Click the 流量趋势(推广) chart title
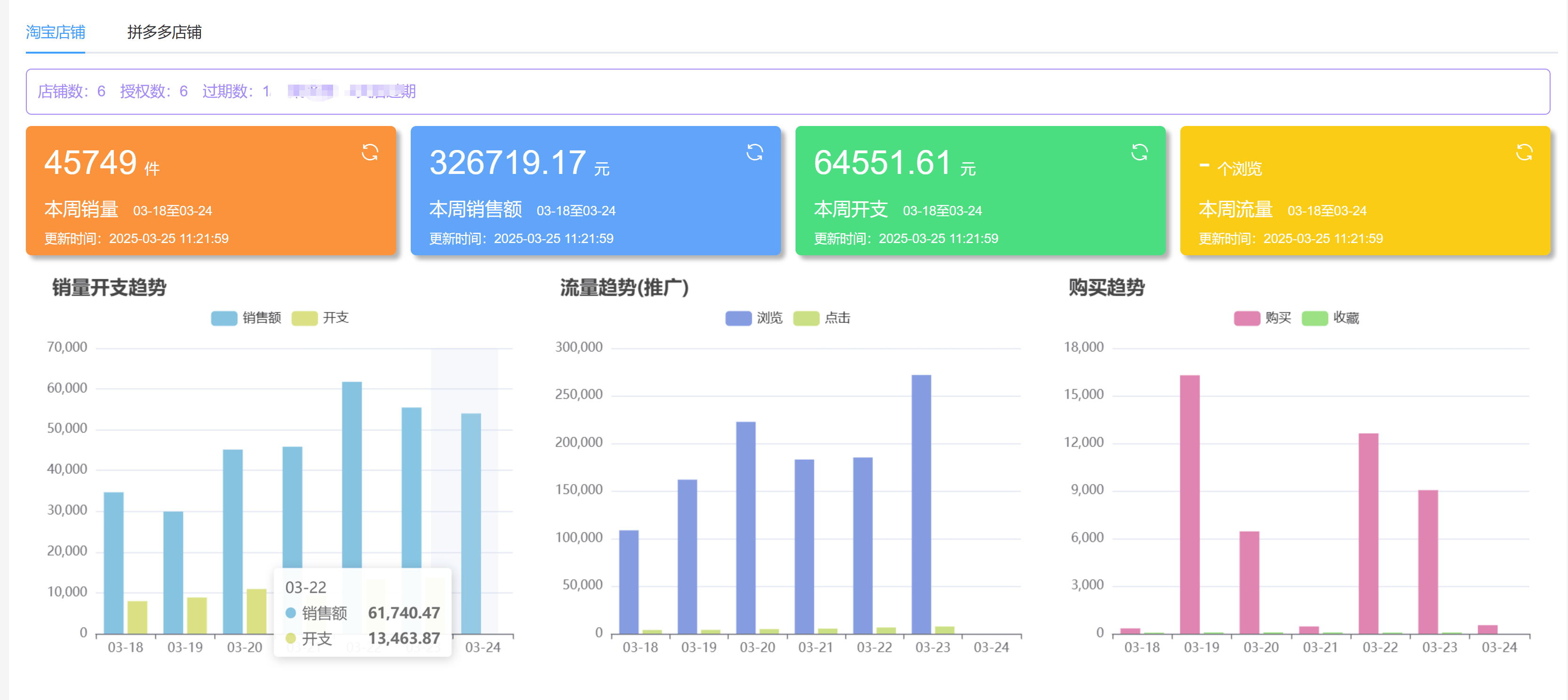The height and width of the screenshot is (700, 1568). (625, 287)
